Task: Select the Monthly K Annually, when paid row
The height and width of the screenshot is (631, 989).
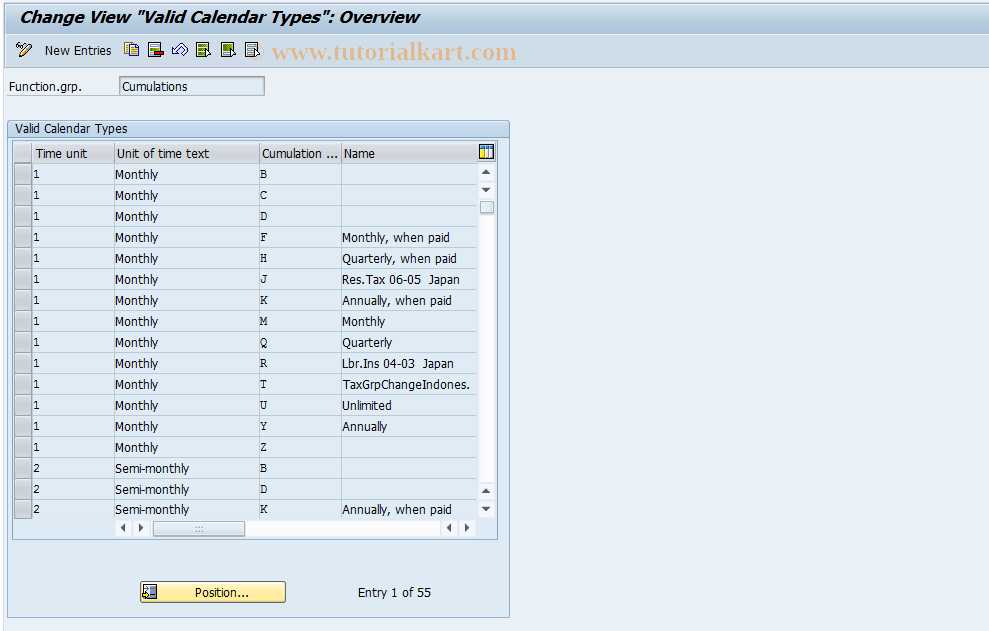Action: click(23, 300)
